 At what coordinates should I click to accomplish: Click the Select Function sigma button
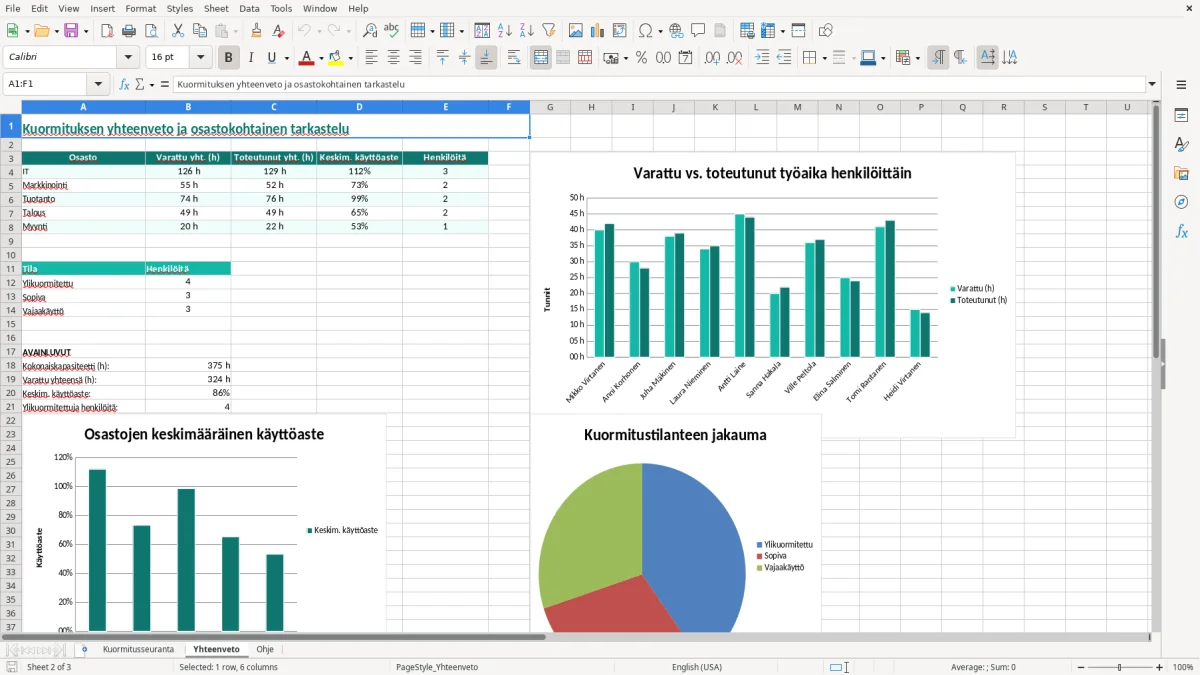(x=140, y=85)
